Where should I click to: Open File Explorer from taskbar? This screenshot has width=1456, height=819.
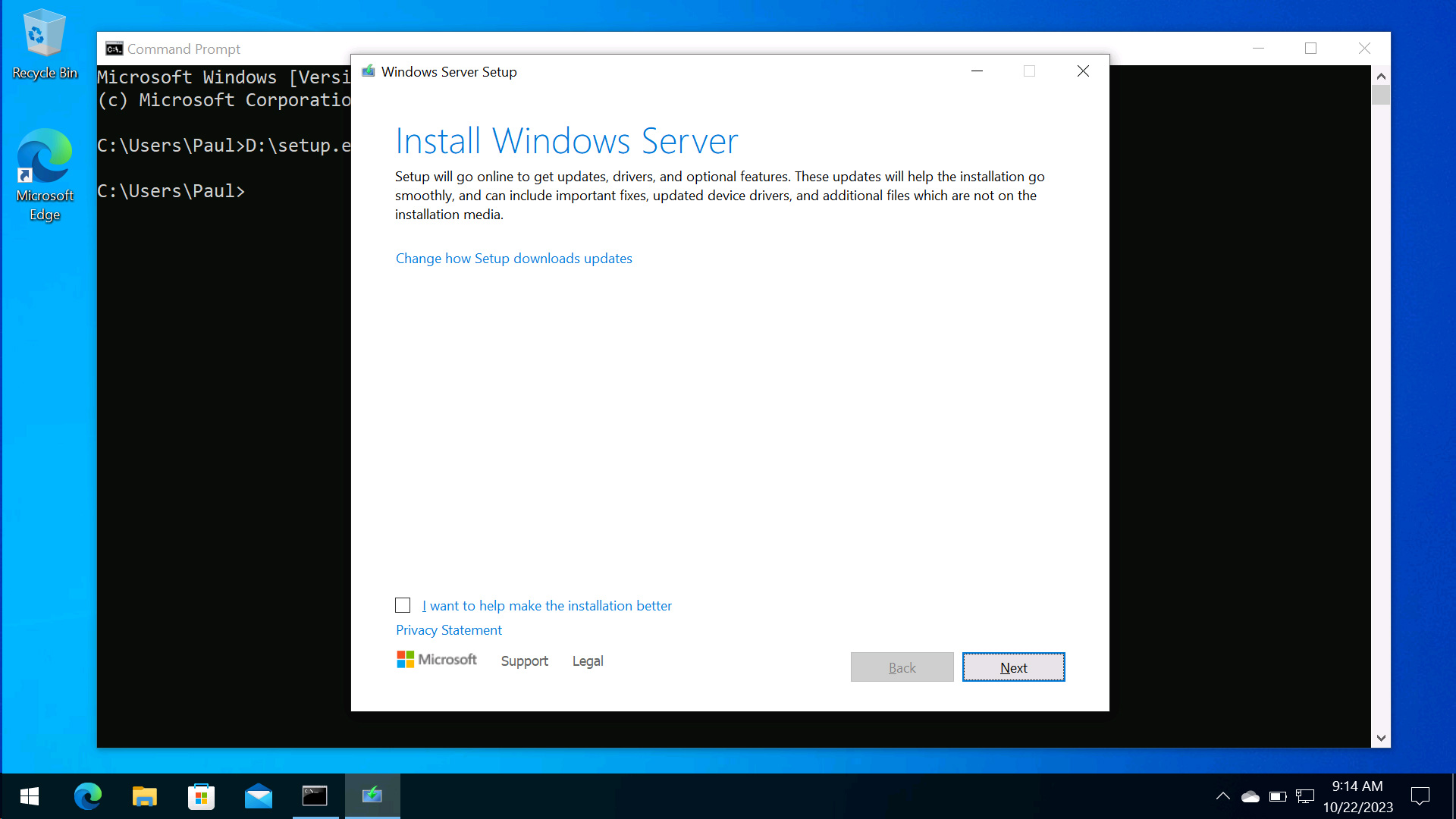pyautogui.click(x=144, y=796)
